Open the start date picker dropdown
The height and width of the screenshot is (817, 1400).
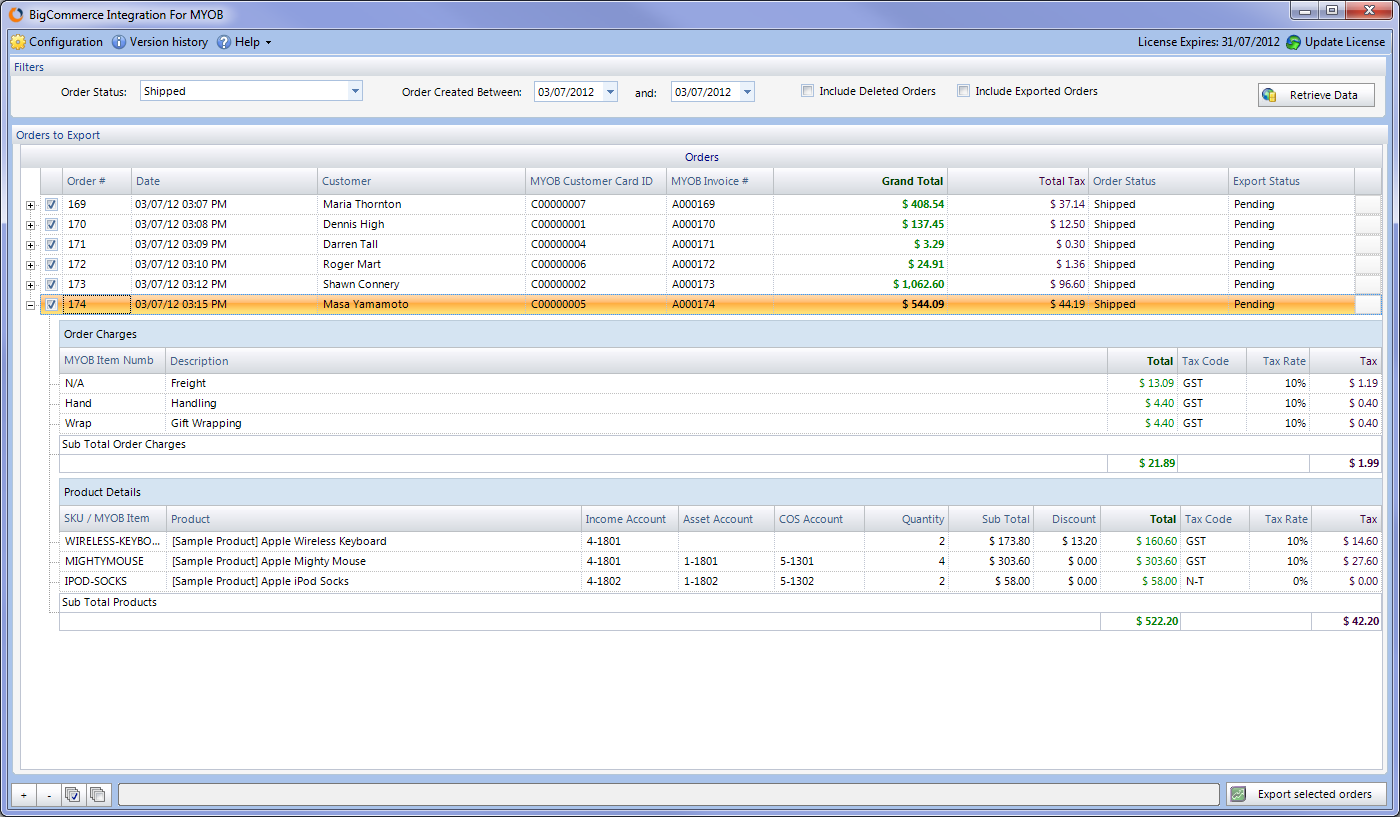(x=611, y=92)
